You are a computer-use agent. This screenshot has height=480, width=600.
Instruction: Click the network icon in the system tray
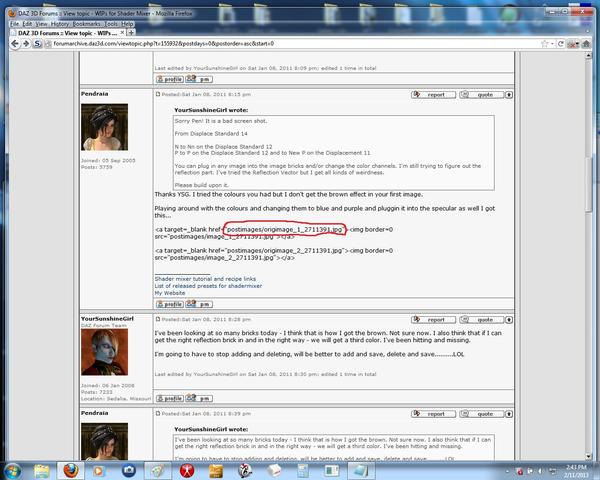pos(553,471)
